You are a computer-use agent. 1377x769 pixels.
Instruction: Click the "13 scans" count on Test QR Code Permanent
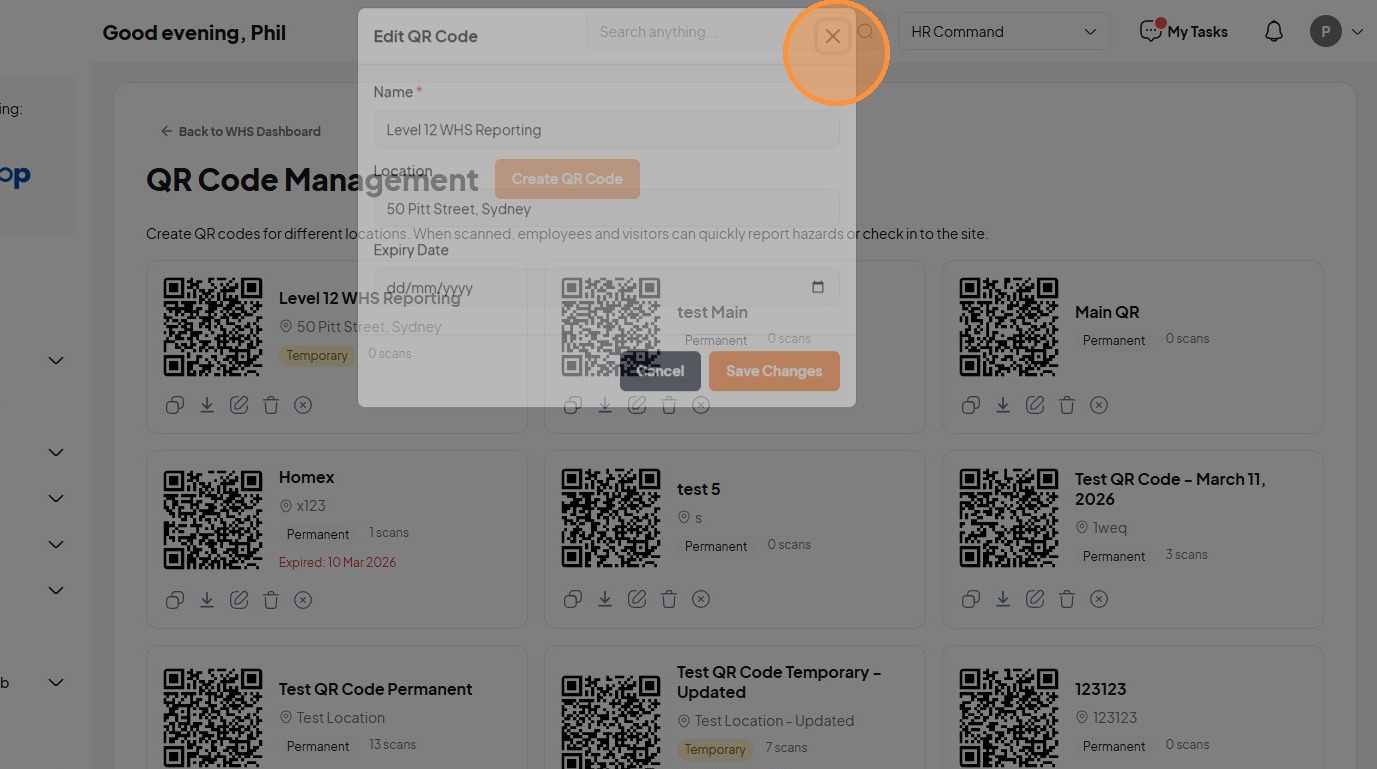click(x=392, y=744)
